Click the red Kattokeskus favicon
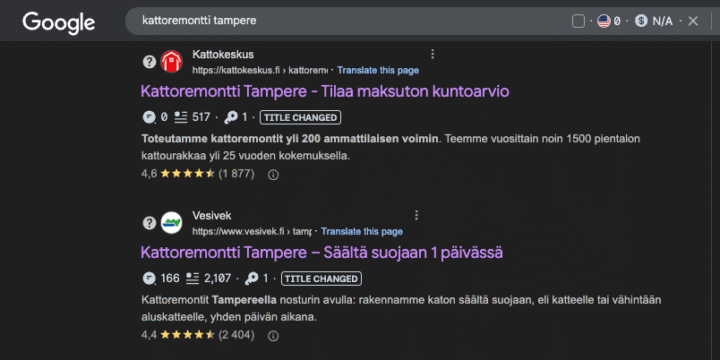 pyautogui.click(x=171, y=62)
